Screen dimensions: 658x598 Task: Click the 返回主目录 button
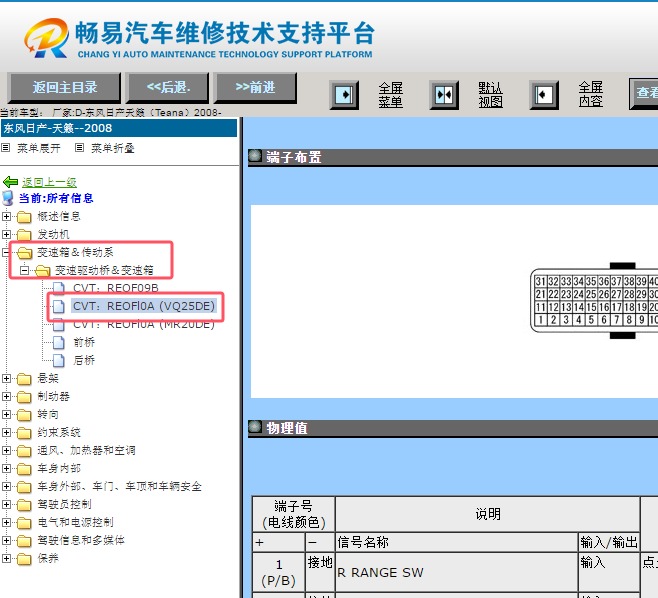pos(64,88)
